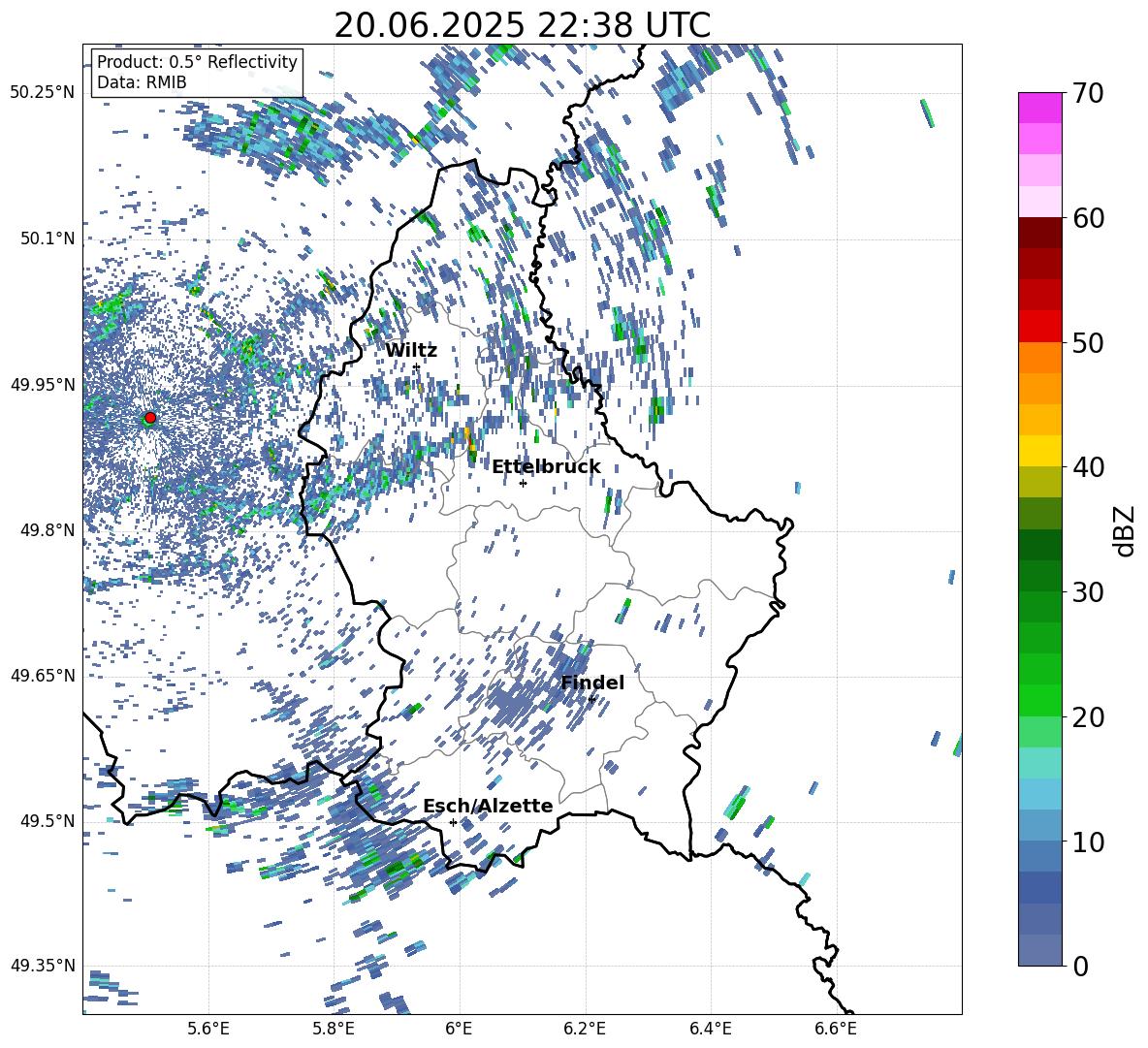Viewport: 1148px width, 1048px height.
Task: Click the Product: 0.5° Reflectivity text
Action: pyautogui.click(x=197, y=62)
